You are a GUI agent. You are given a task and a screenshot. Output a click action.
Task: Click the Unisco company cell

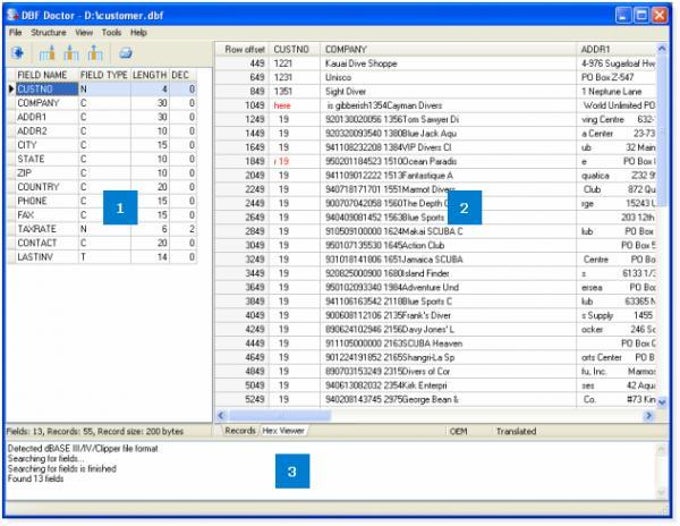(x=448, y=77)
